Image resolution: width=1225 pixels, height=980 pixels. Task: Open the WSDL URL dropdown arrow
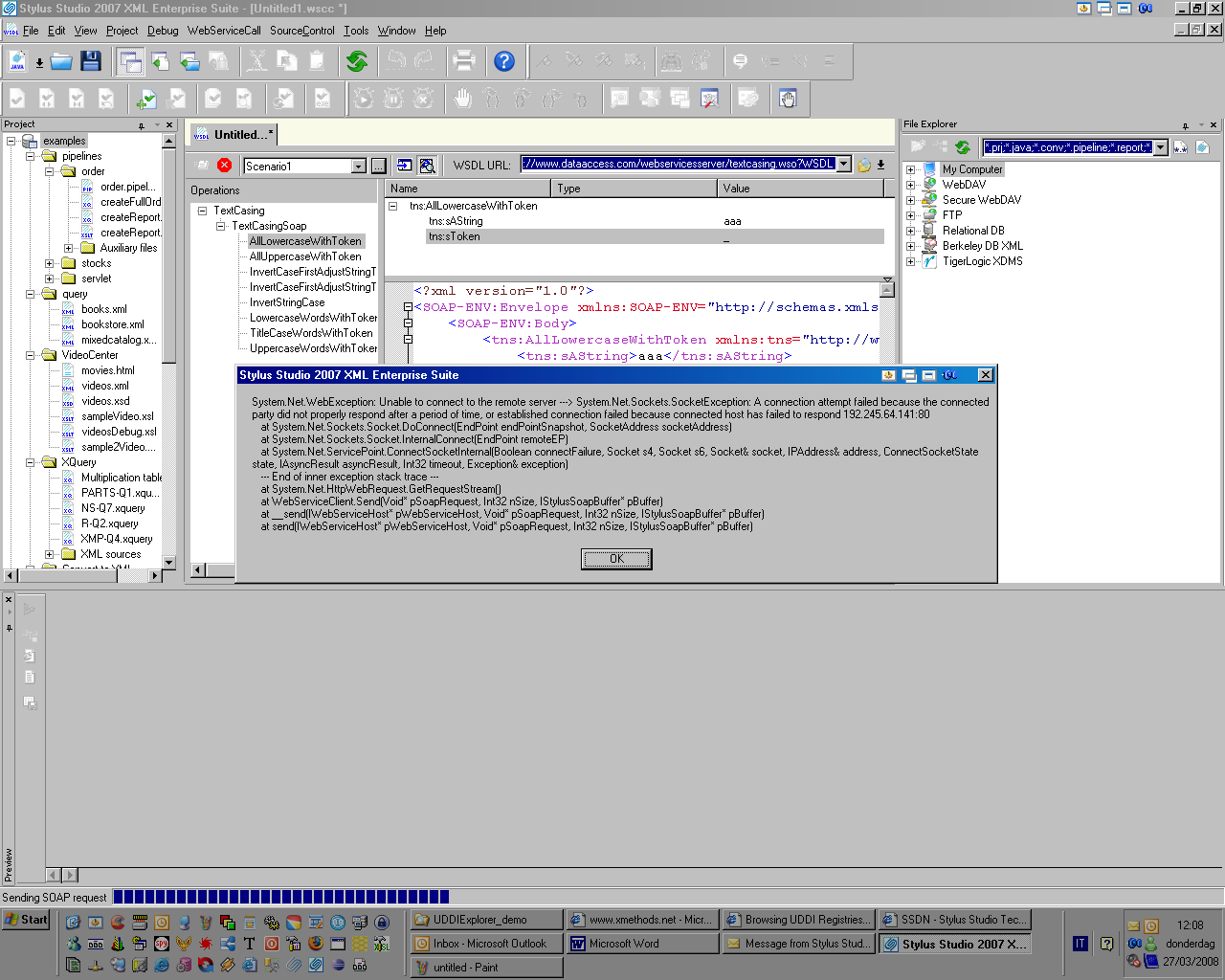[x=843, y=164]
